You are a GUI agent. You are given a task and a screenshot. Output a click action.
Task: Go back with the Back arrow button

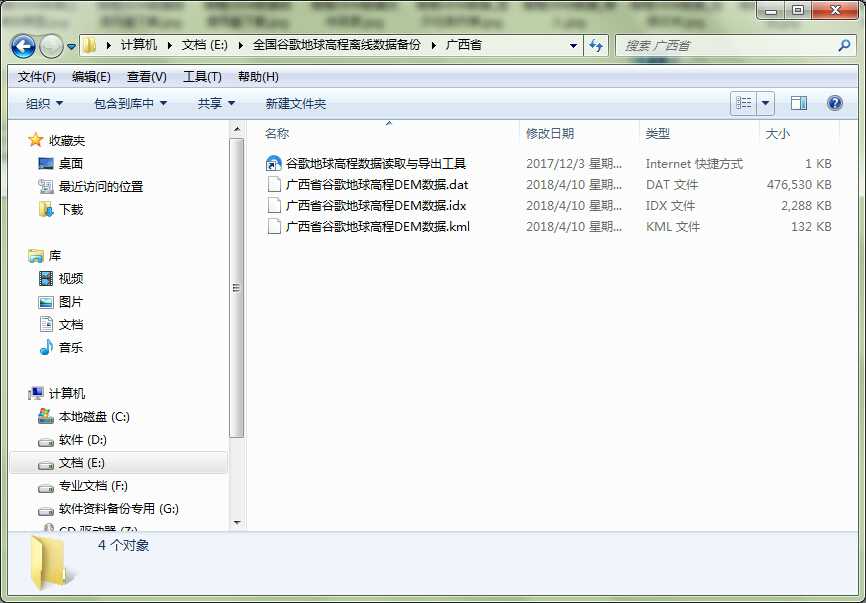(x=23, y=46)
